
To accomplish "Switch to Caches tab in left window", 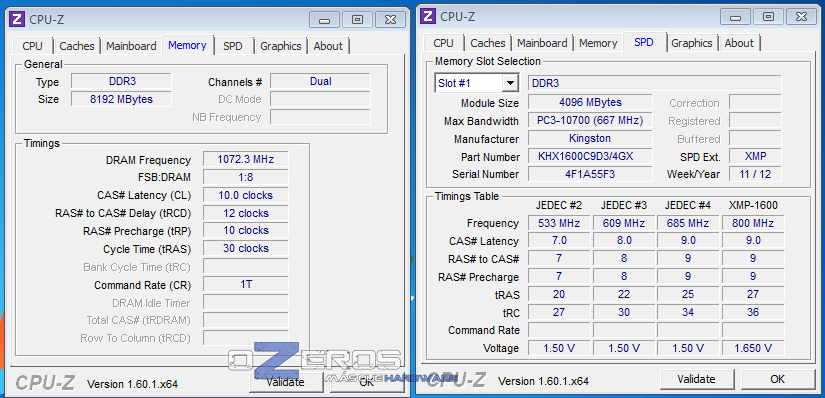I will coord(77,46).
